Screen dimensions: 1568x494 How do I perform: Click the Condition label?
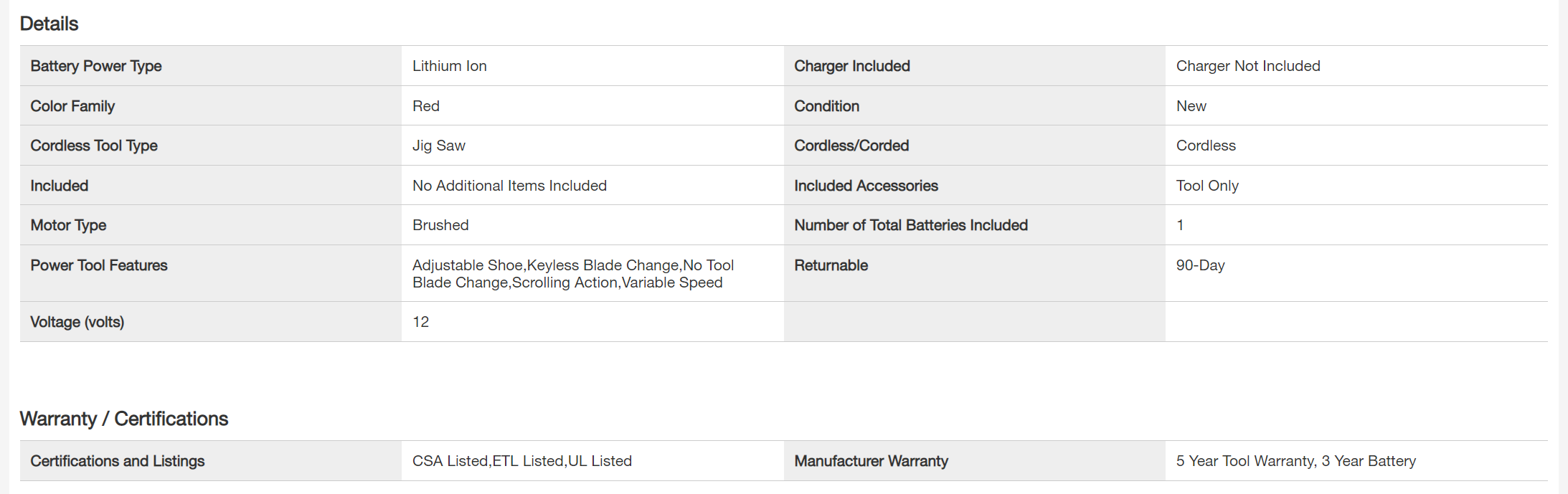tap(826, 106)
